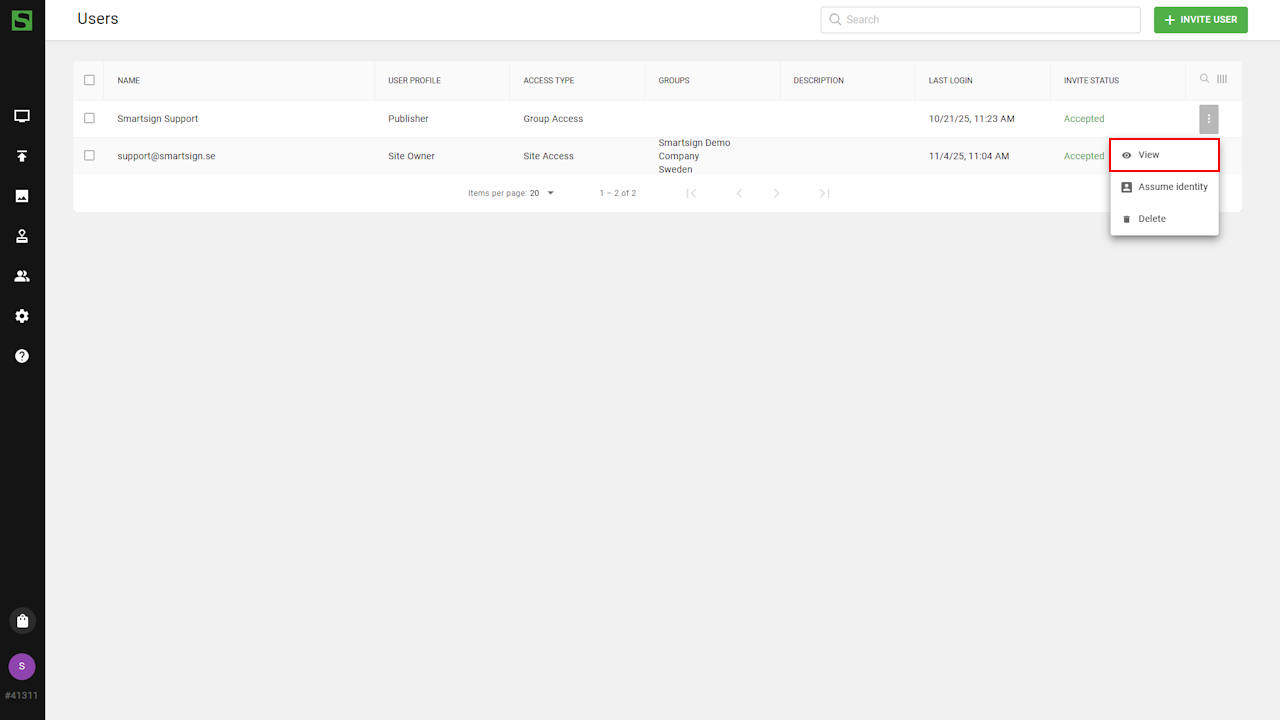The width and height of the screenshot is (1280, 720).
Task: Open the Help question mark icon
Action: coord(22,356)
